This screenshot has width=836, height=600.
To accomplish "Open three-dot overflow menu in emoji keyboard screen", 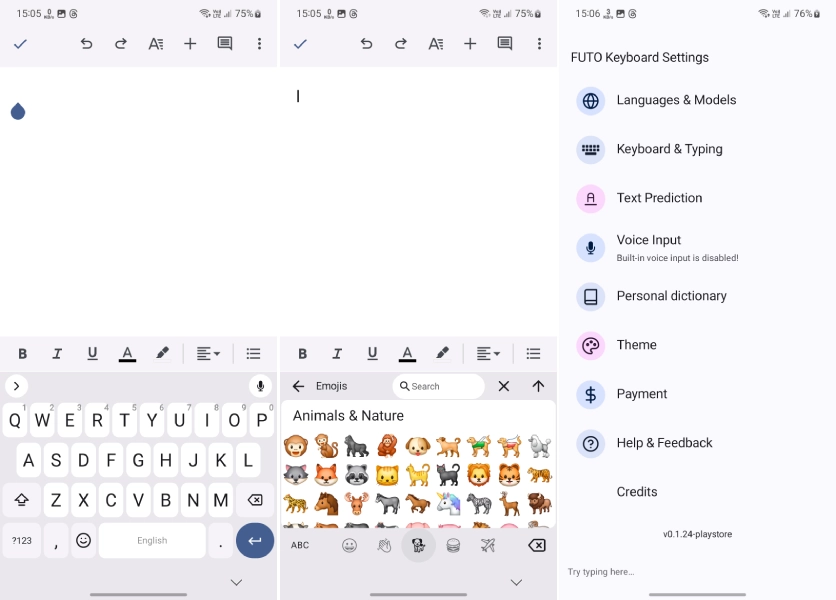I will click(539, 44).
